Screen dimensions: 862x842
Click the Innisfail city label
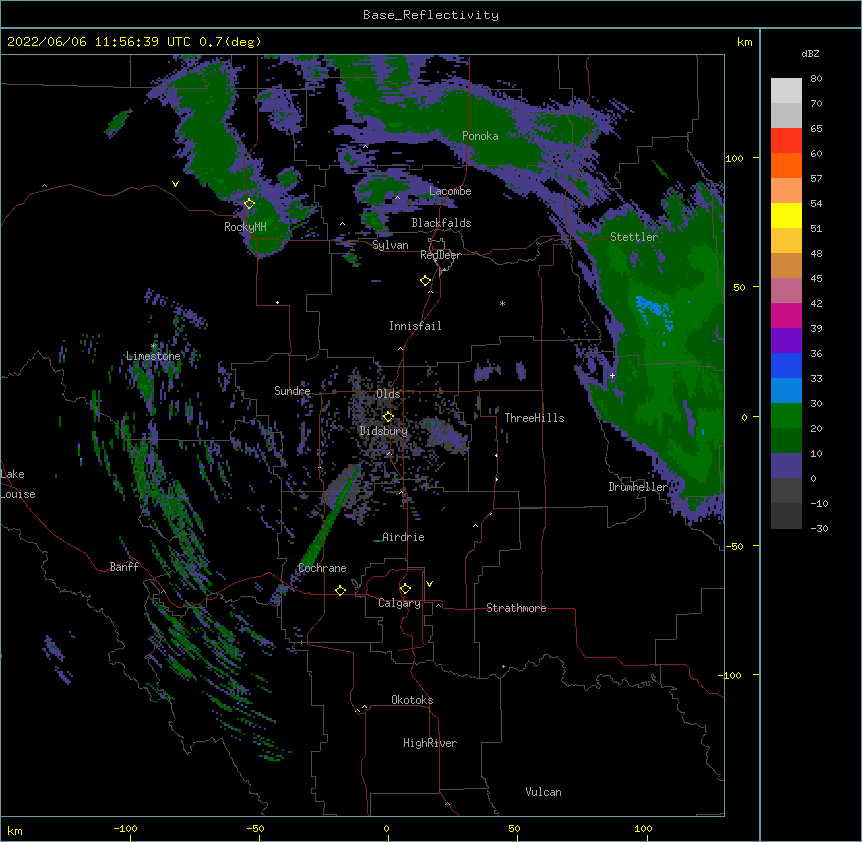point(415,326)
